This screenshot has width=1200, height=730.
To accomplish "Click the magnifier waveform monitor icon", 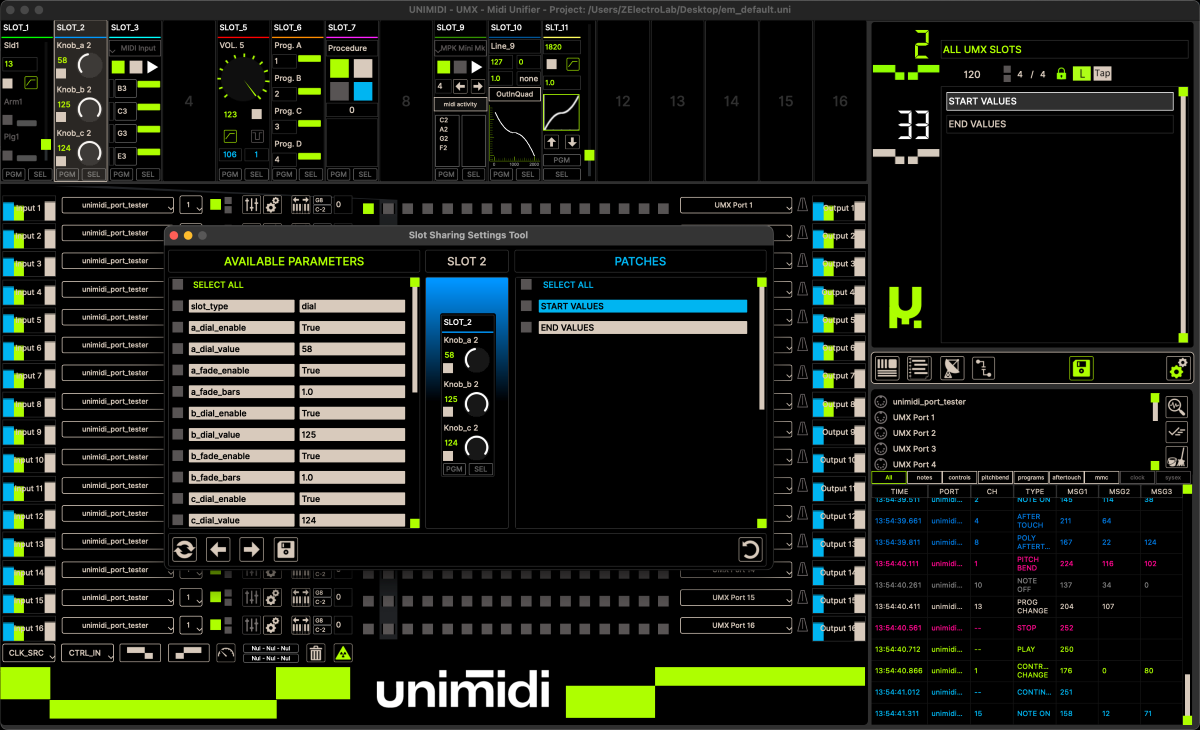I will pyautogui.click(x=1177, y=406).
